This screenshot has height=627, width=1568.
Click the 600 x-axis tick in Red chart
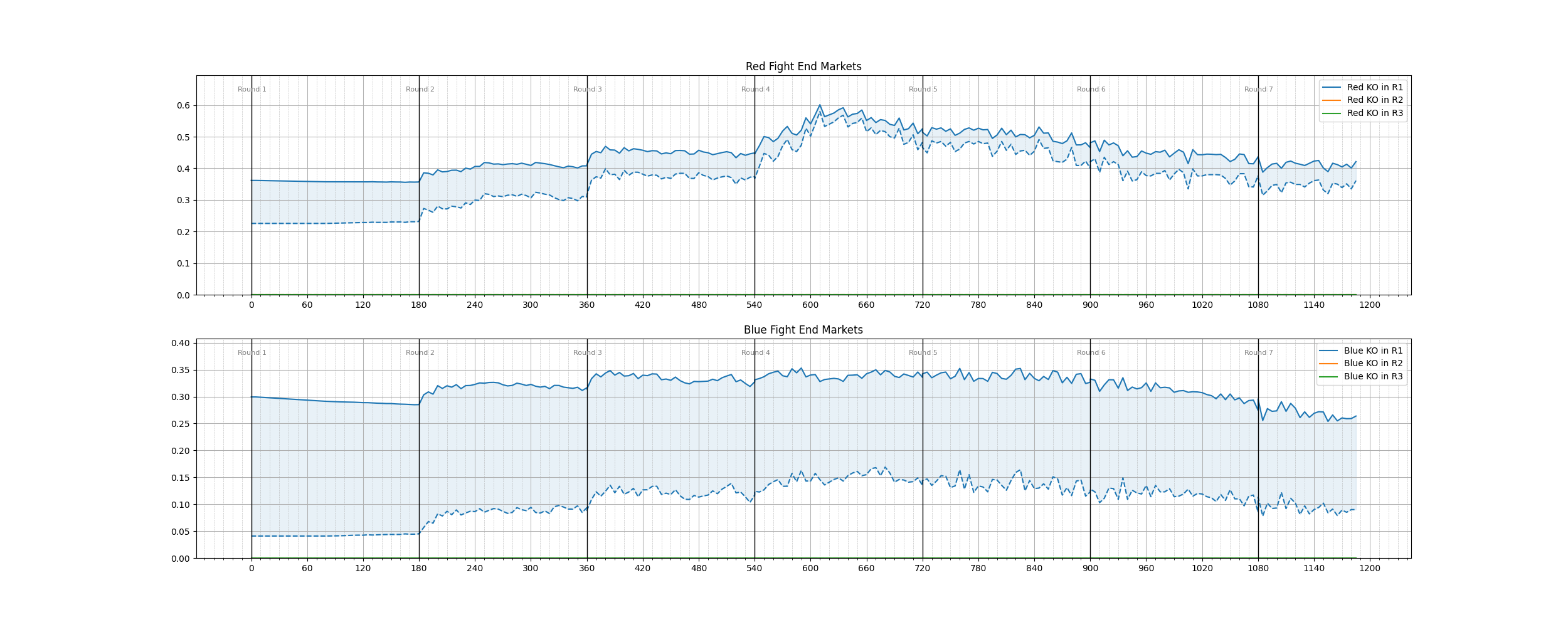tap(810, 305)
